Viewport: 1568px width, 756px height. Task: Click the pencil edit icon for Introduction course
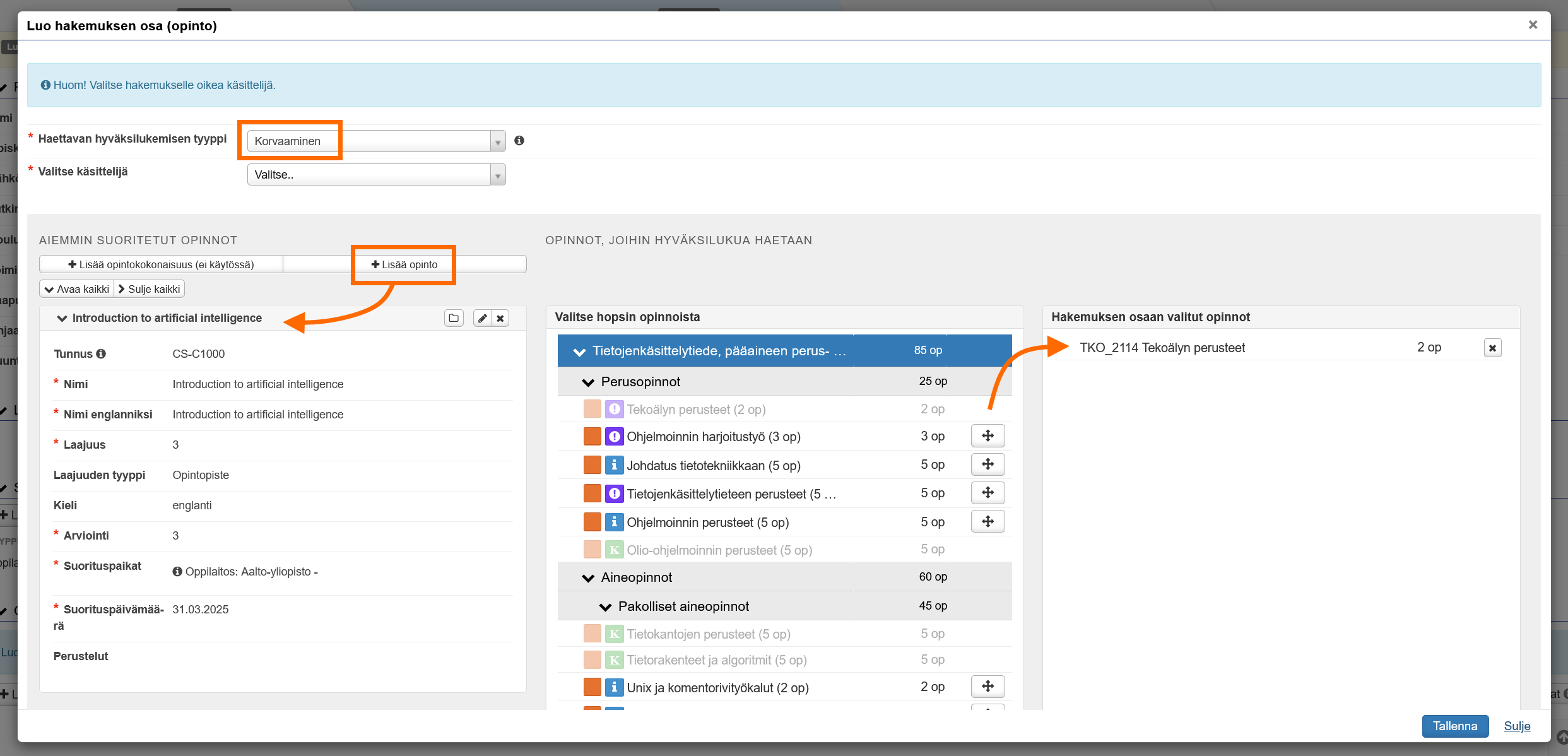483,318
